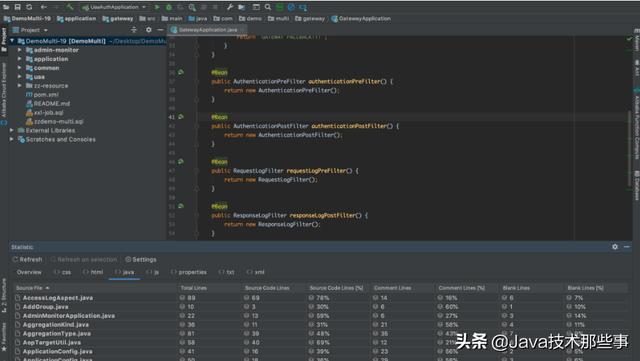Screen dimensions: 640x361
Task: Run the application with the green play icon
Action: (157, 7)
